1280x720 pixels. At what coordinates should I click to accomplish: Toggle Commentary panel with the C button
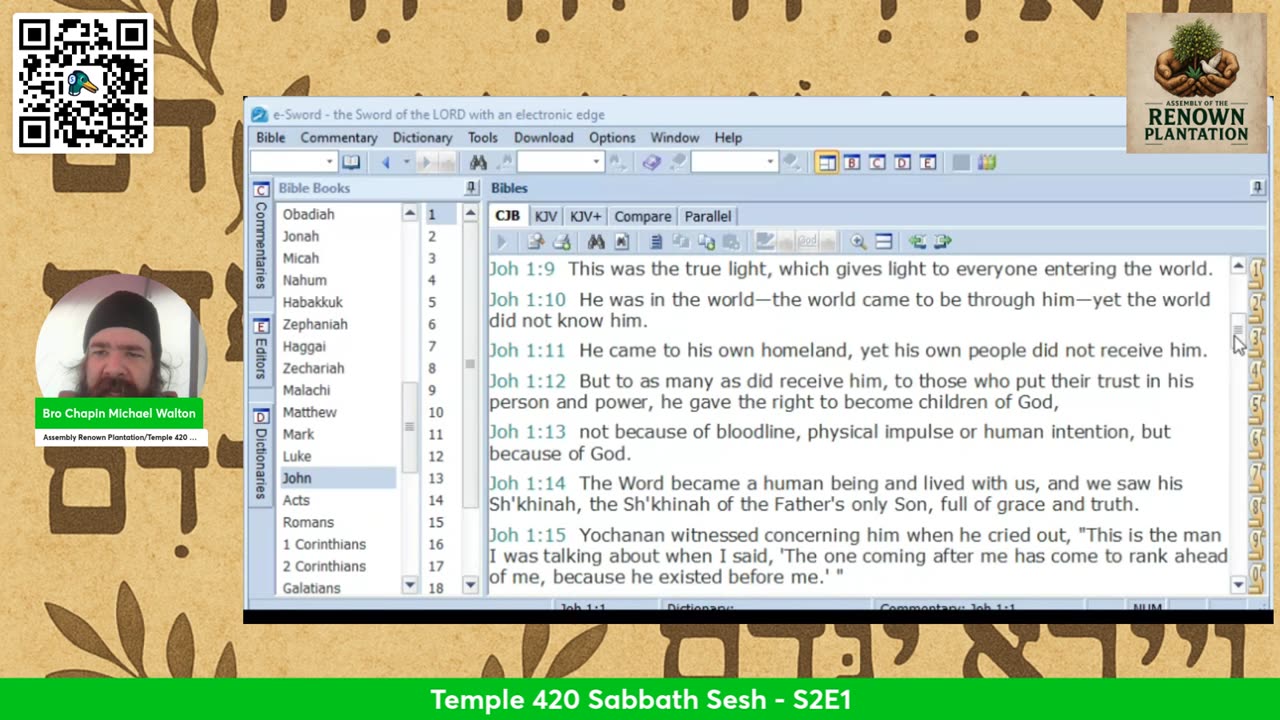(877, 162)
